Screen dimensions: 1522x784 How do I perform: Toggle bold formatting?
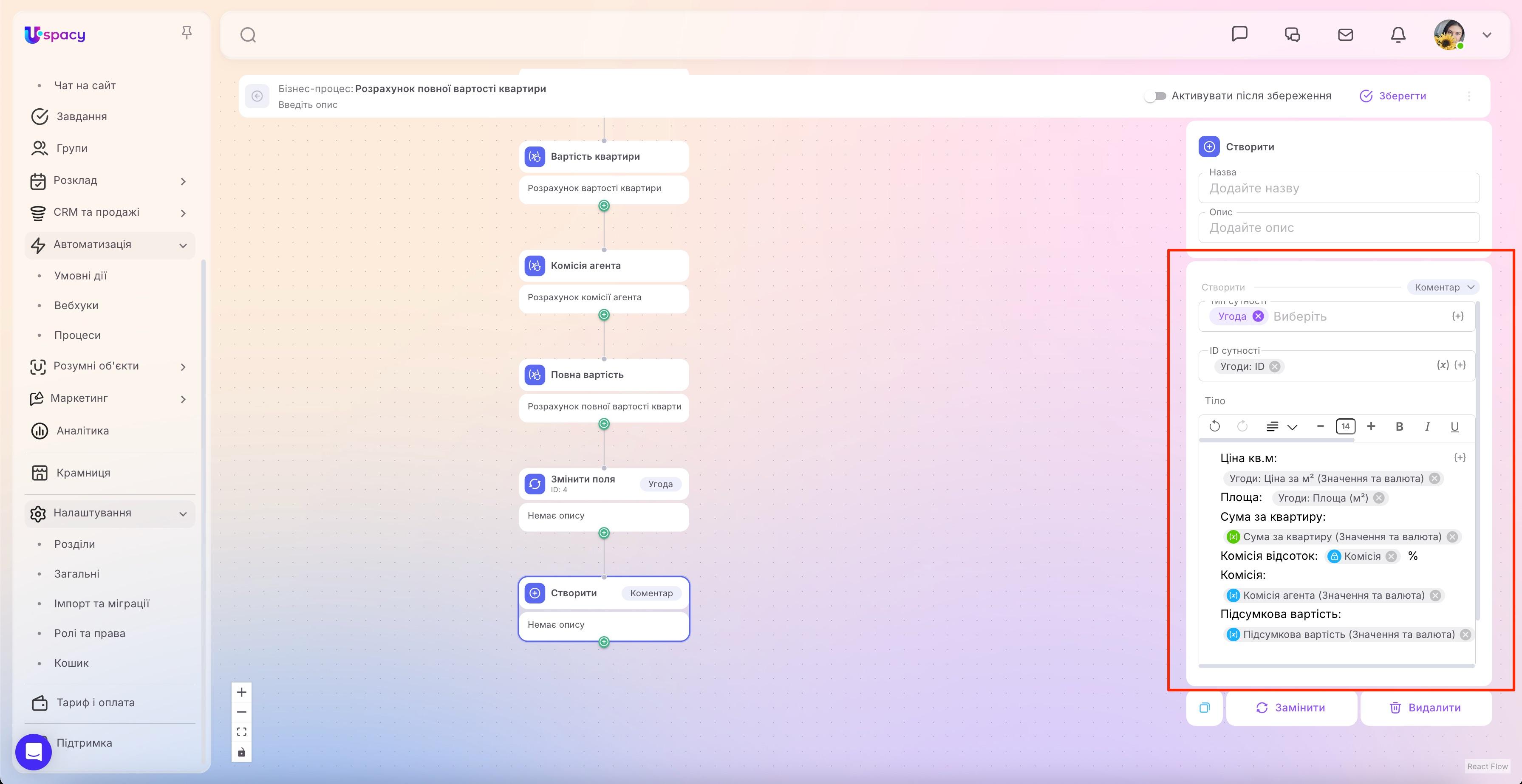click(1399, 427)
